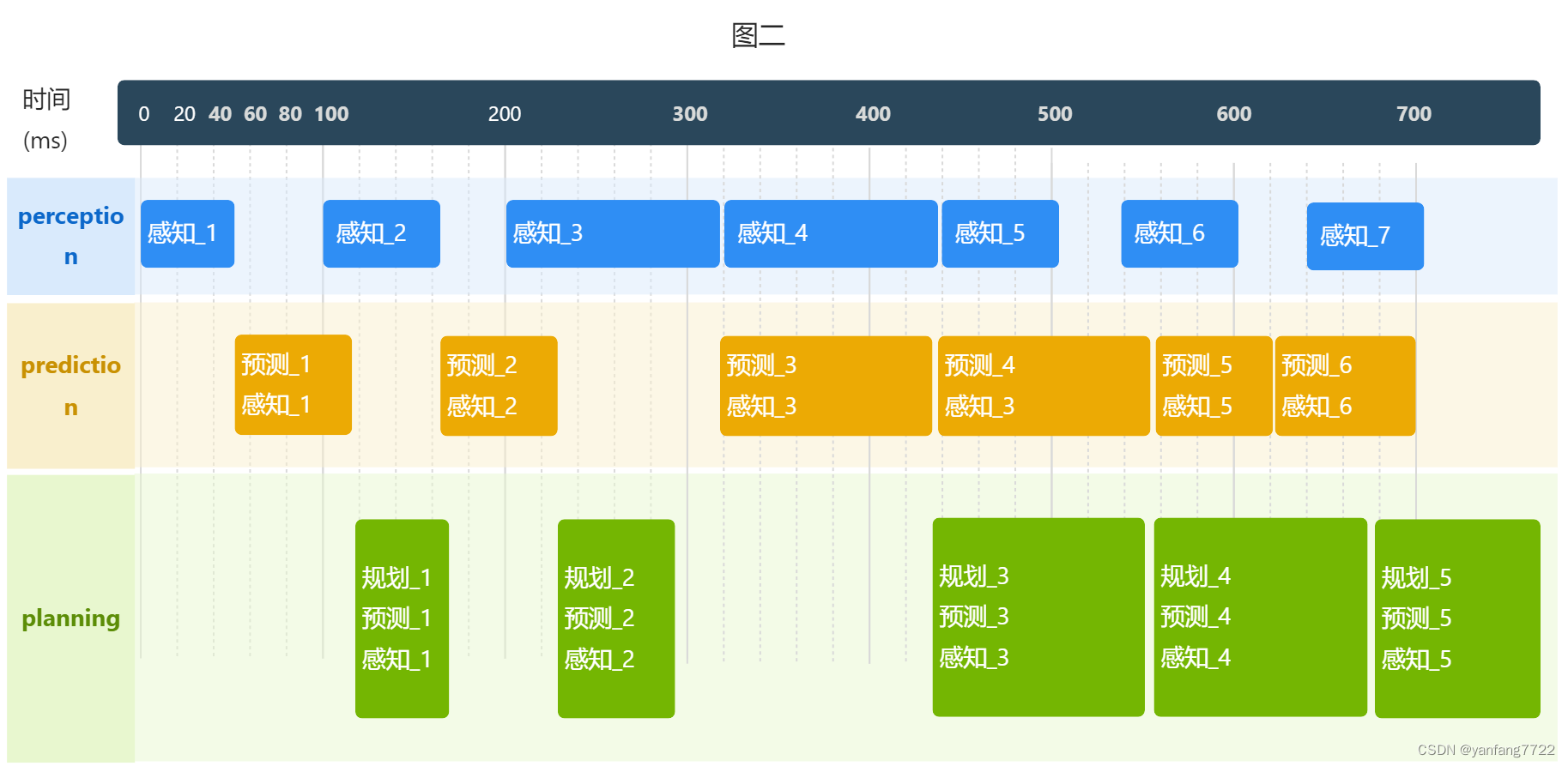This screenshot has height=766, width=1568.
Task: Select the 预测_1 prediction block
Action: [x=294, y=384]
